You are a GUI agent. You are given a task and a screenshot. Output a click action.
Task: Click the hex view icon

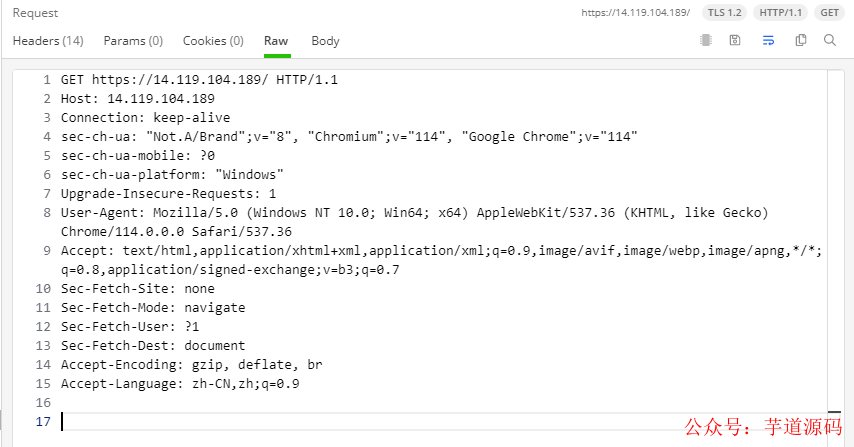706,40
